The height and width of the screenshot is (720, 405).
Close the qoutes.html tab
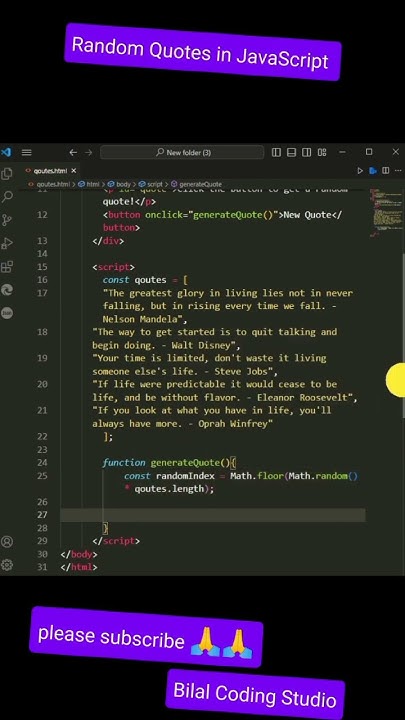tap(74, 171)
